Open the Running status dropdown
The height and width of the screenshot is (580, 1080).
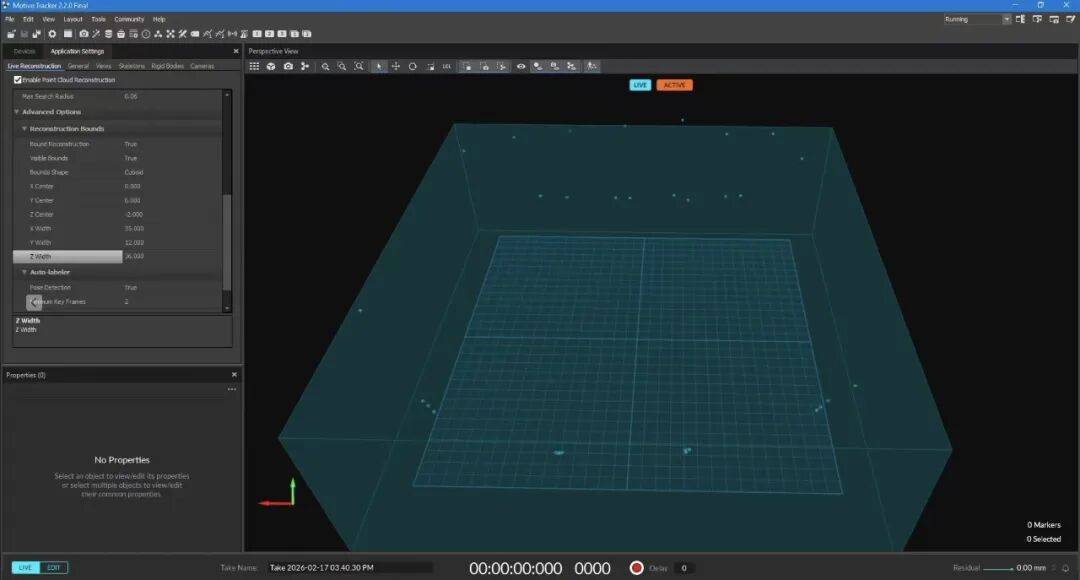click(x=977, y=19)
